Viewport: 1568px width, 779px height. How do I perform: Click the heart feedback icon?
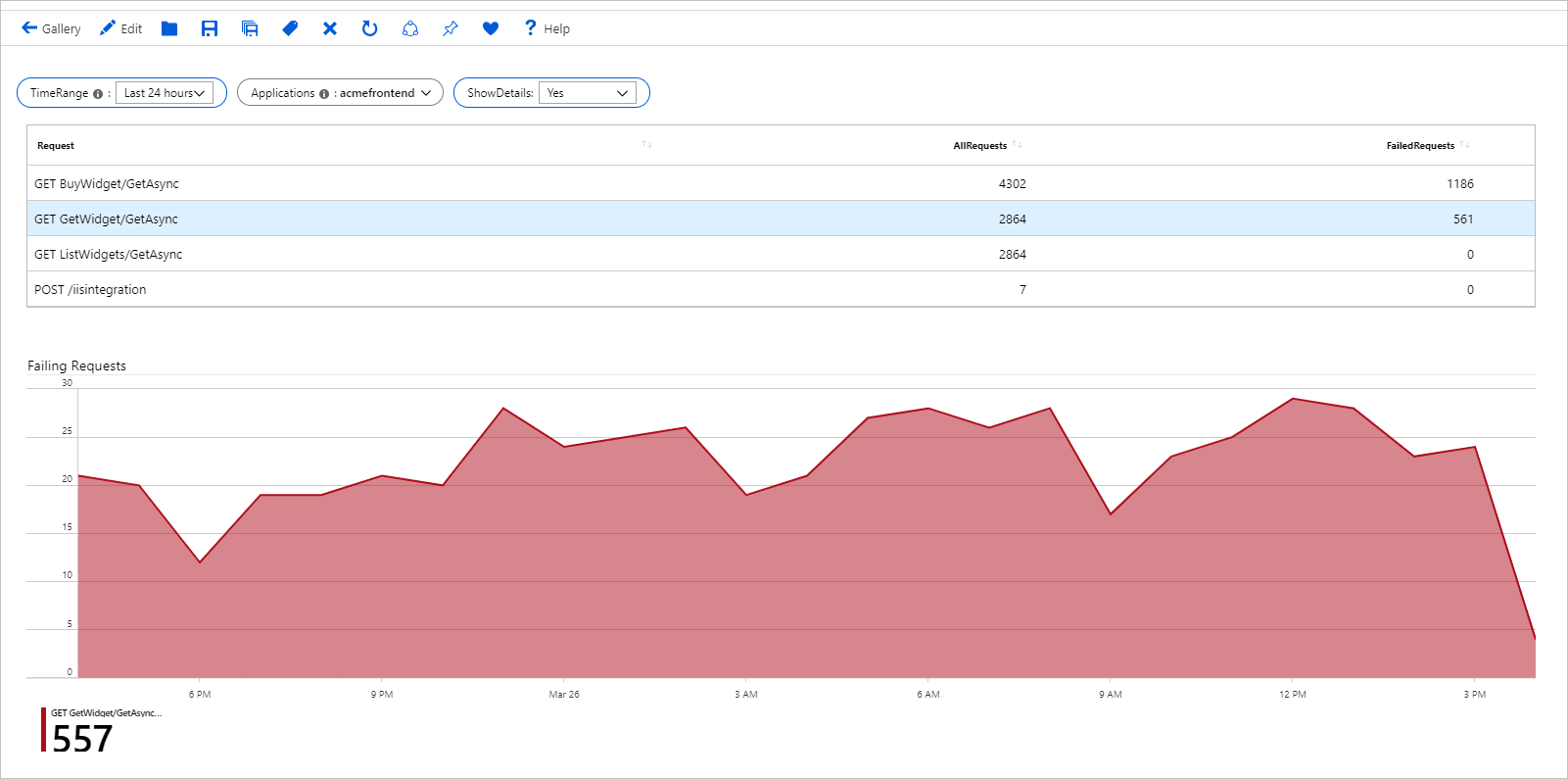491,28
